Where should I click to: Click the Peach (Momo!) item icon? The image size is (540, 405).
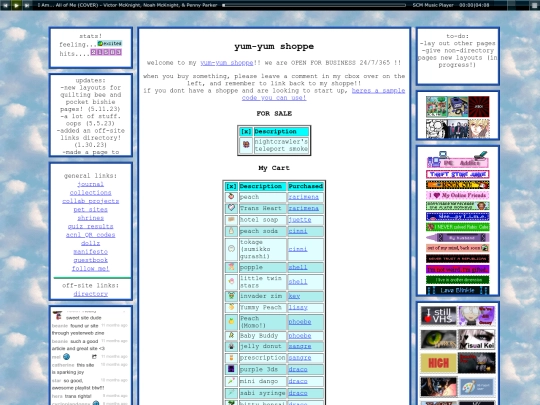231,321
